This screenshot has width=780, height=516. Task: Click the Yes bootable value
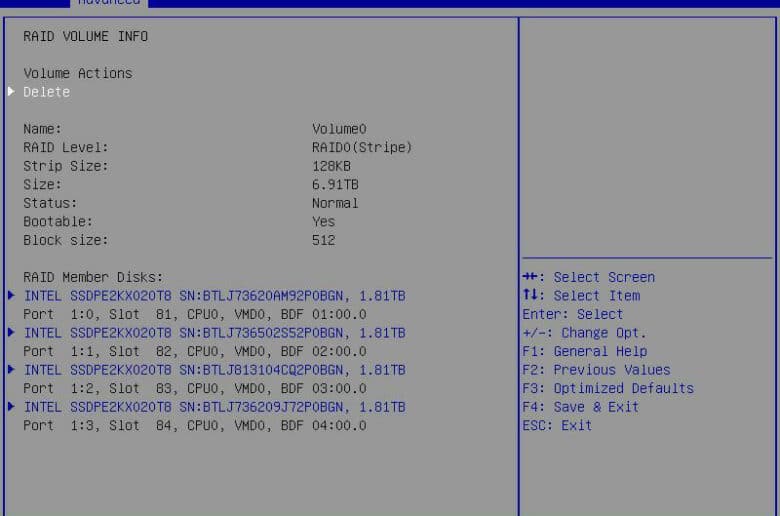(323, 221)
